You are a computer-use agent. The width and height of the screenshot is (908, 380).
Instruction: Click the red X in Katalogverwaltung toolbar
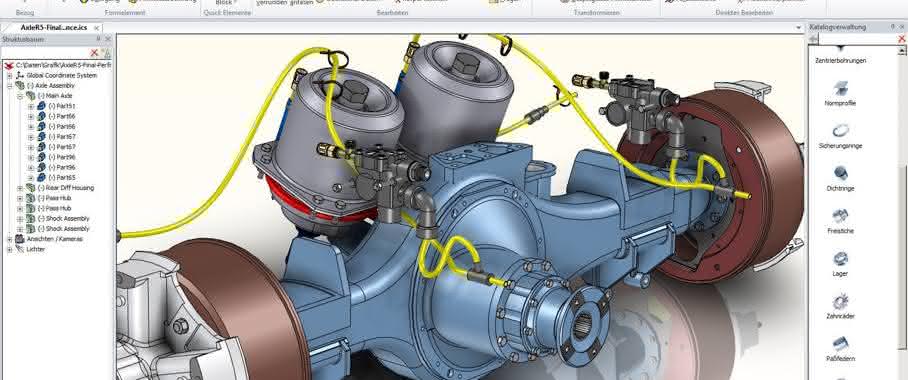click(x=901, y=39)
